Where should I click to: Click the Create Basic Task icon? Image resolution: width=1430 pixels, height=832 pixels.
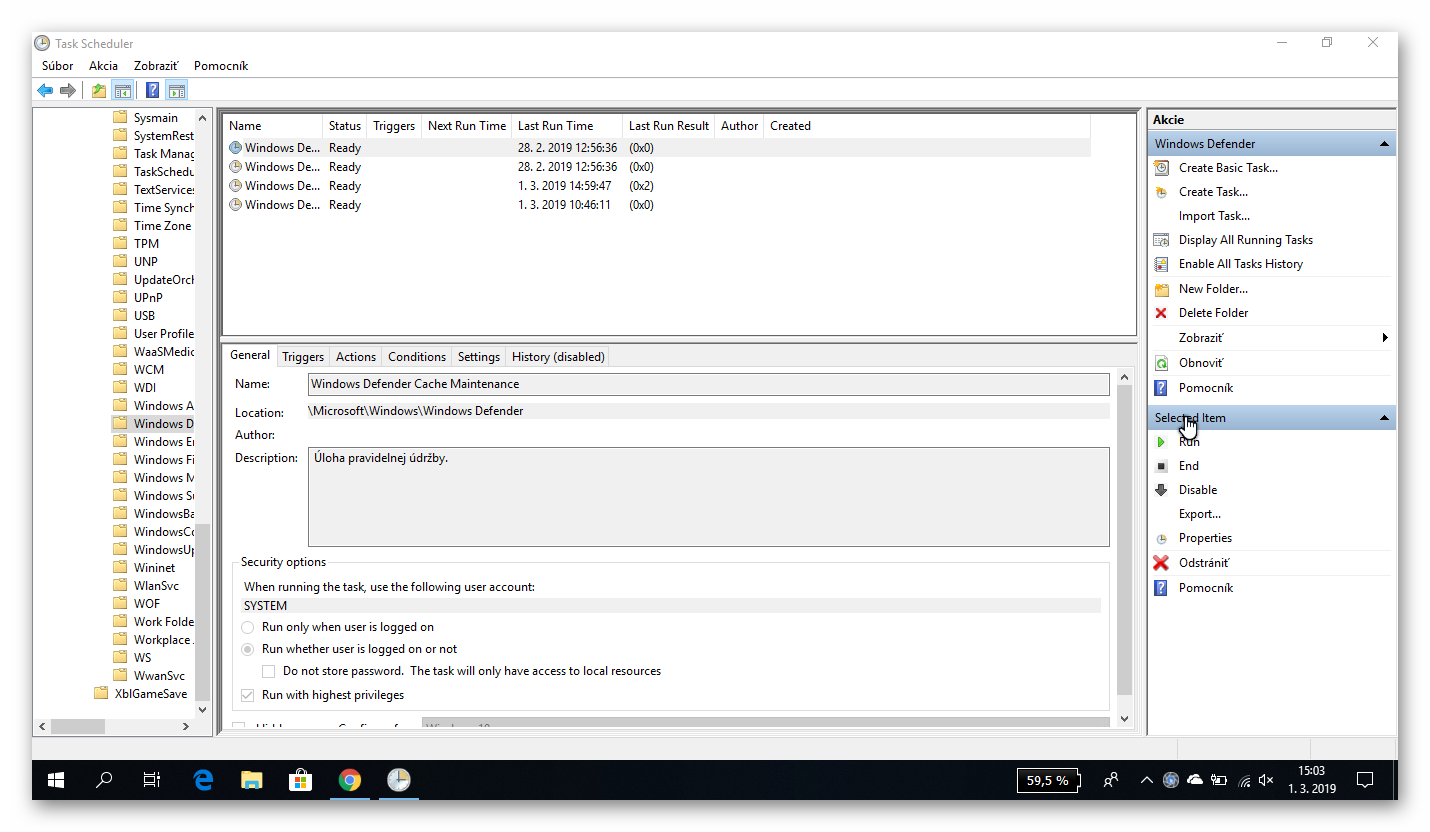pos(1161,168)
